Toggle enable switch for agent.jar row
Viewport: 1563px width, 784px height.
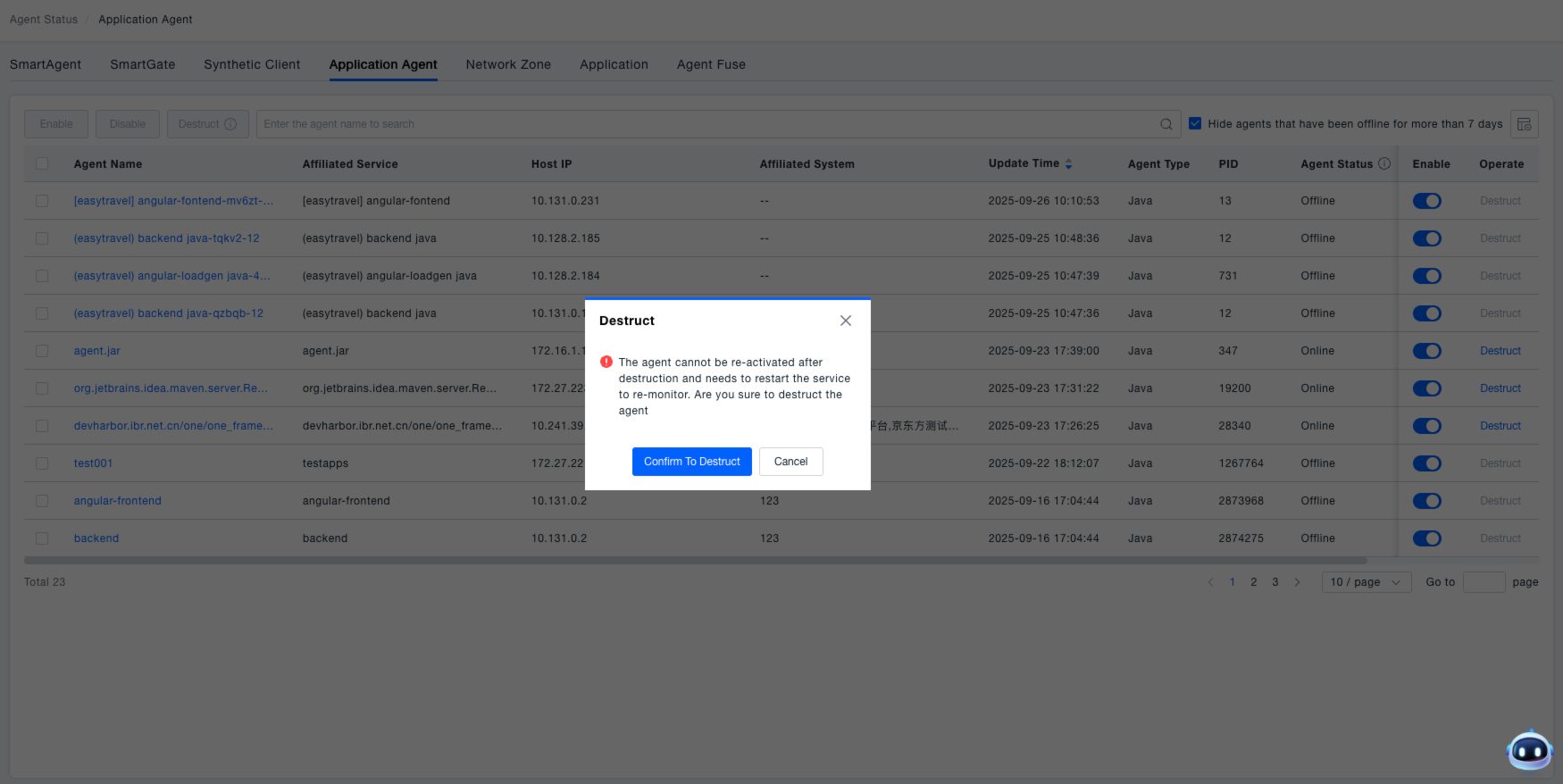point(1426,351)
